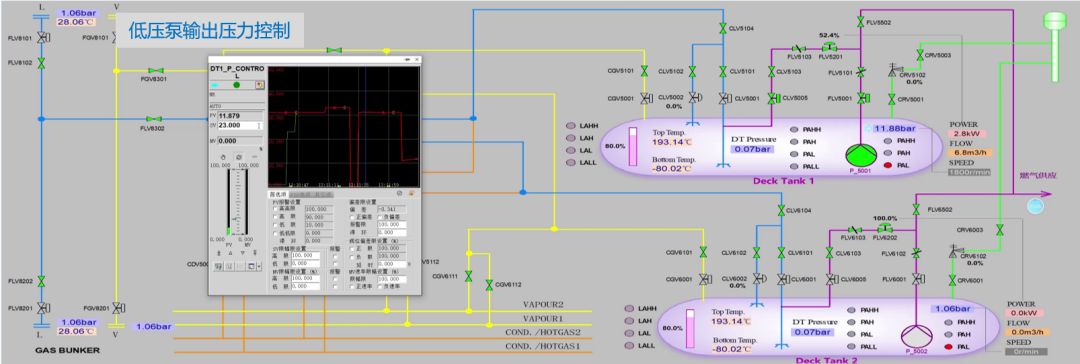
Task: Enable the 负偏差 deviation checkbox
Action: point(380,216)
